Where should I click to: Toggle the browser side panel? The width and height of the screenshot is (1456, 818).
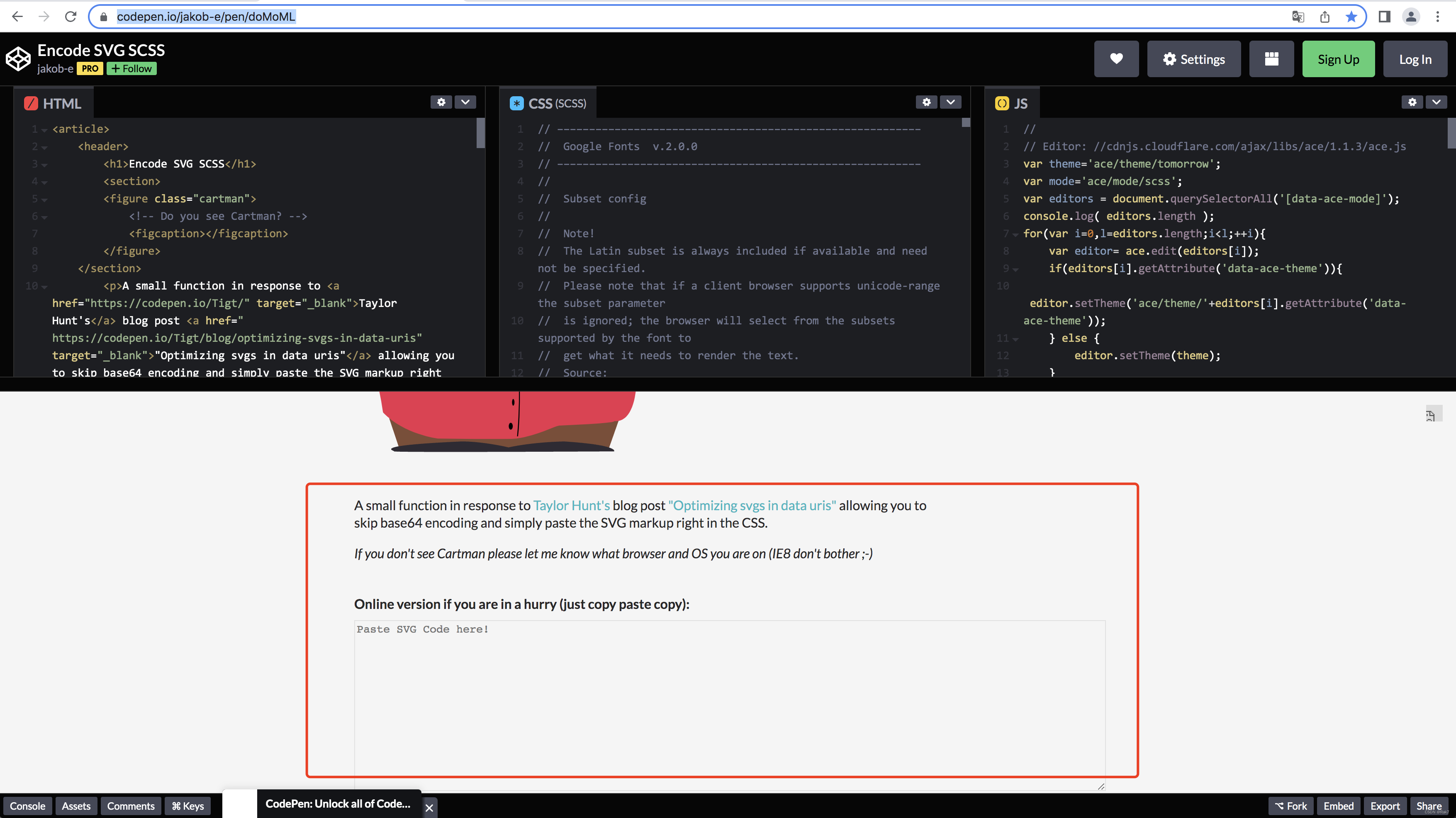point(1384,17)
